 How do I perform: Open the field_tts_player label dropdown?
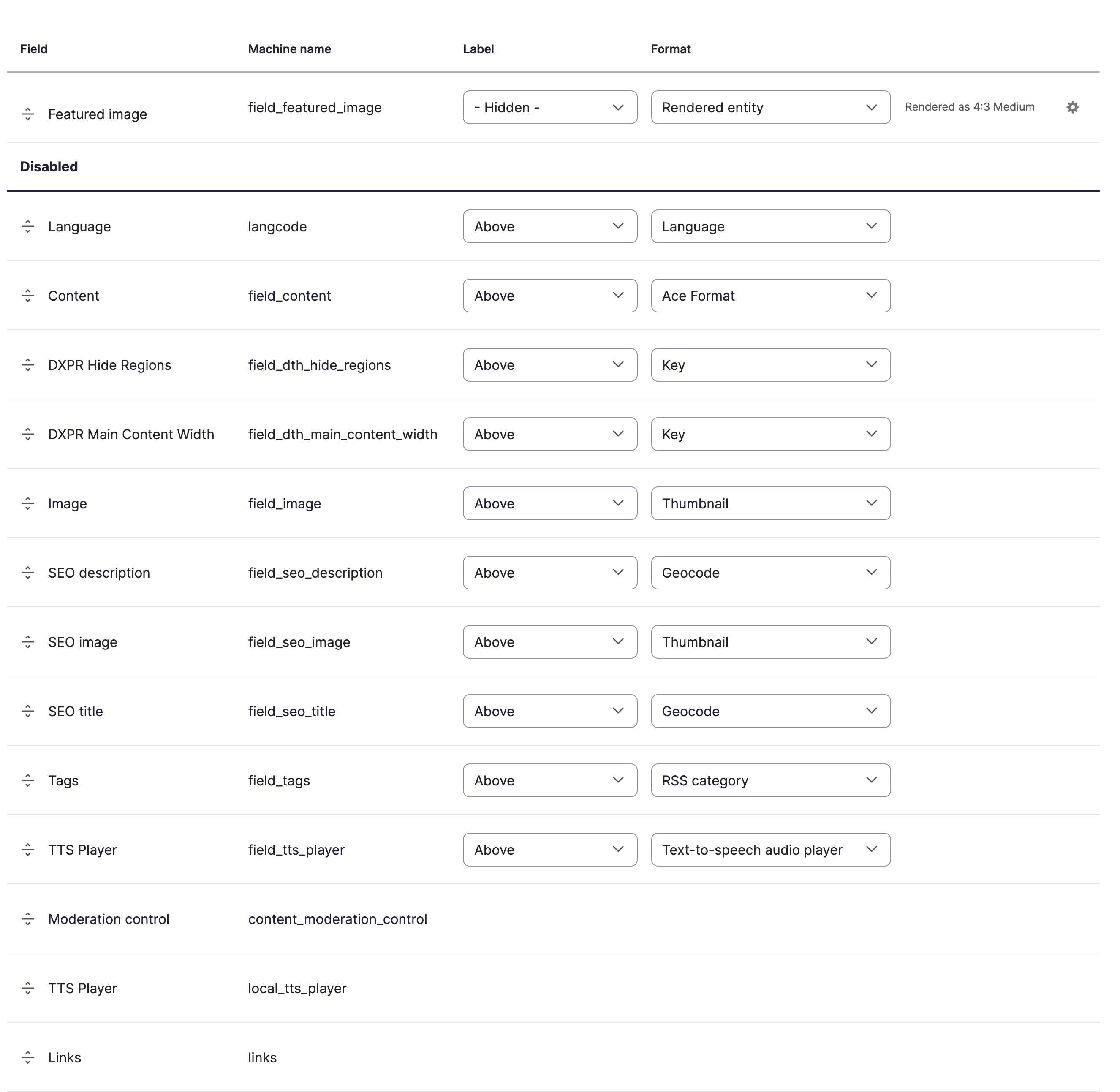[550, 850]
